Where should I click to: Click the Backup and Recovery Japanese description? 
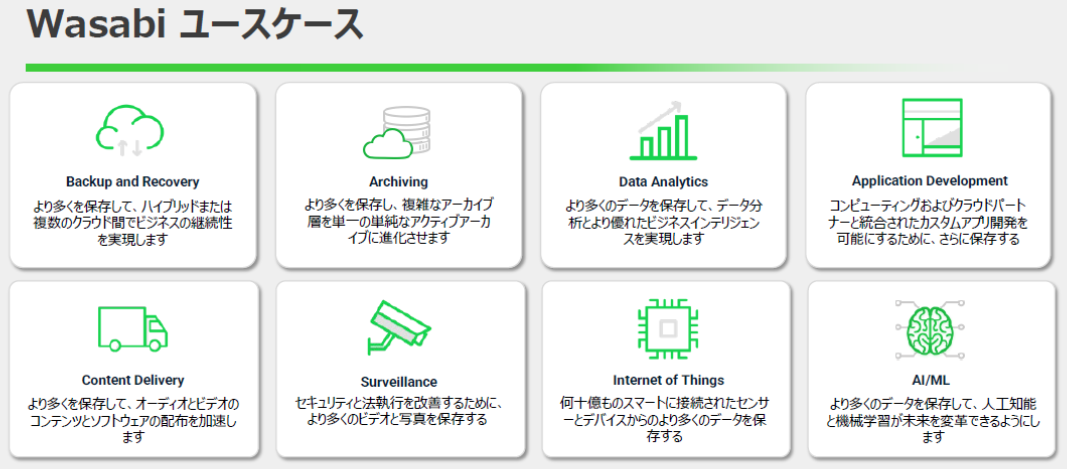tap(133, 223)
